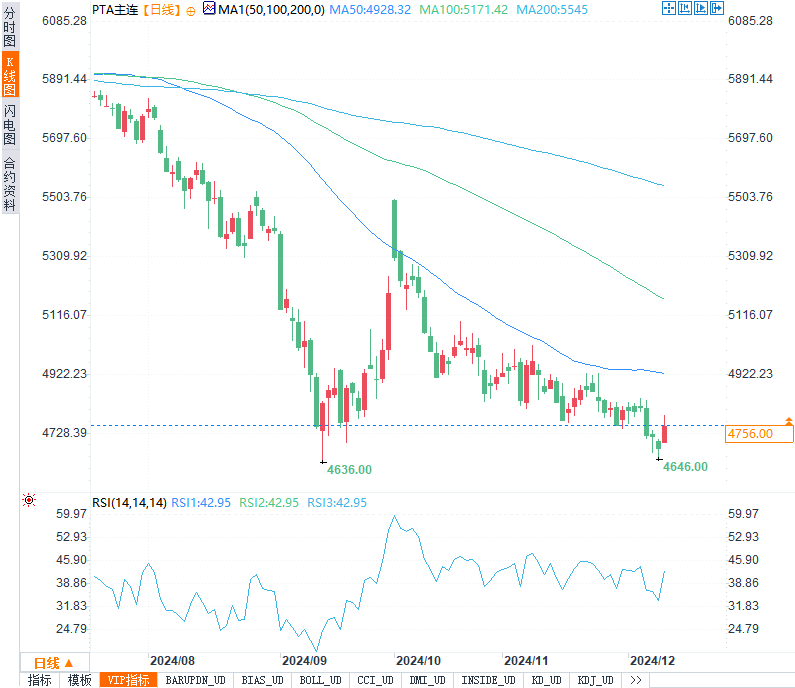
Task: Click the orange arrow above 4756.00 price tag
Action: coord(789,421)
